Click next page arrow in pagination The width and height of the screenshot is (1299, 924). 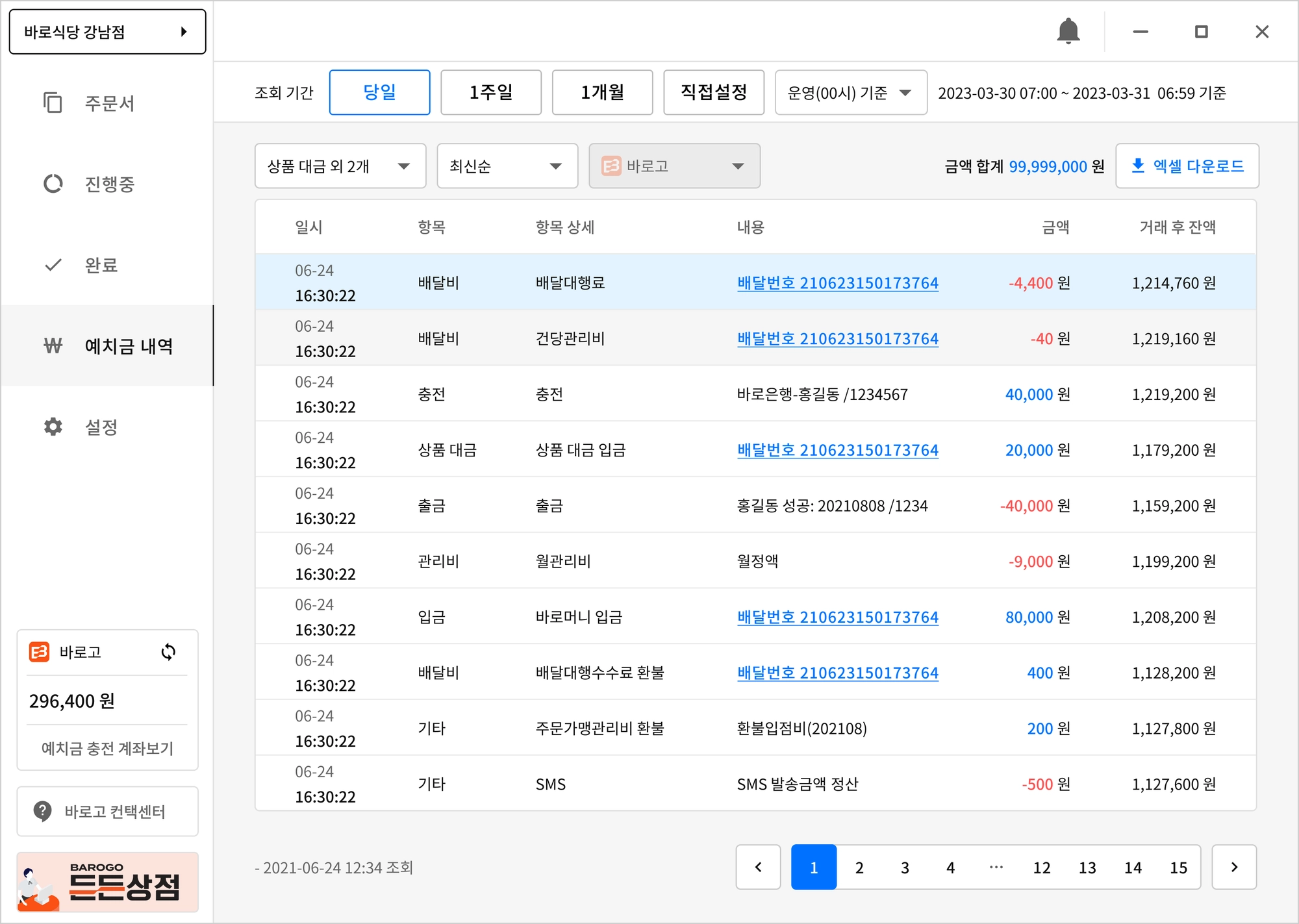coord(1234,868)
